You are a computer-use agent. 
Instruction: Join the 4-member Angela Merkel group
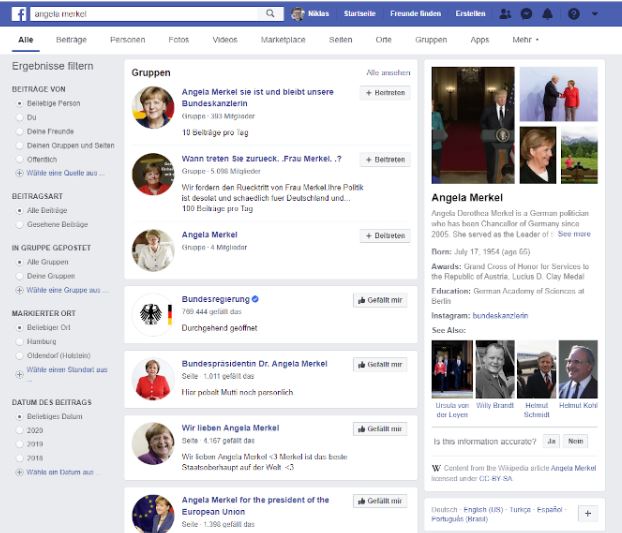click(385, 236)
